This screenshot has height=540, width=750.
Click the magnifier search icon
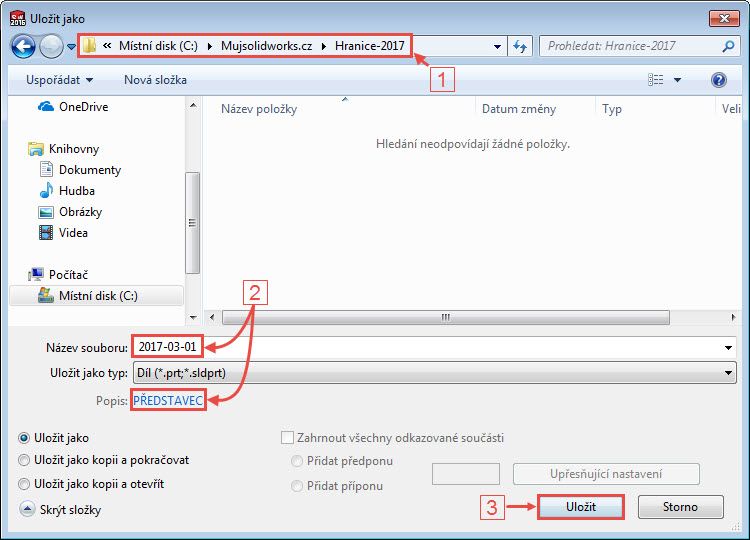[728, 46]
